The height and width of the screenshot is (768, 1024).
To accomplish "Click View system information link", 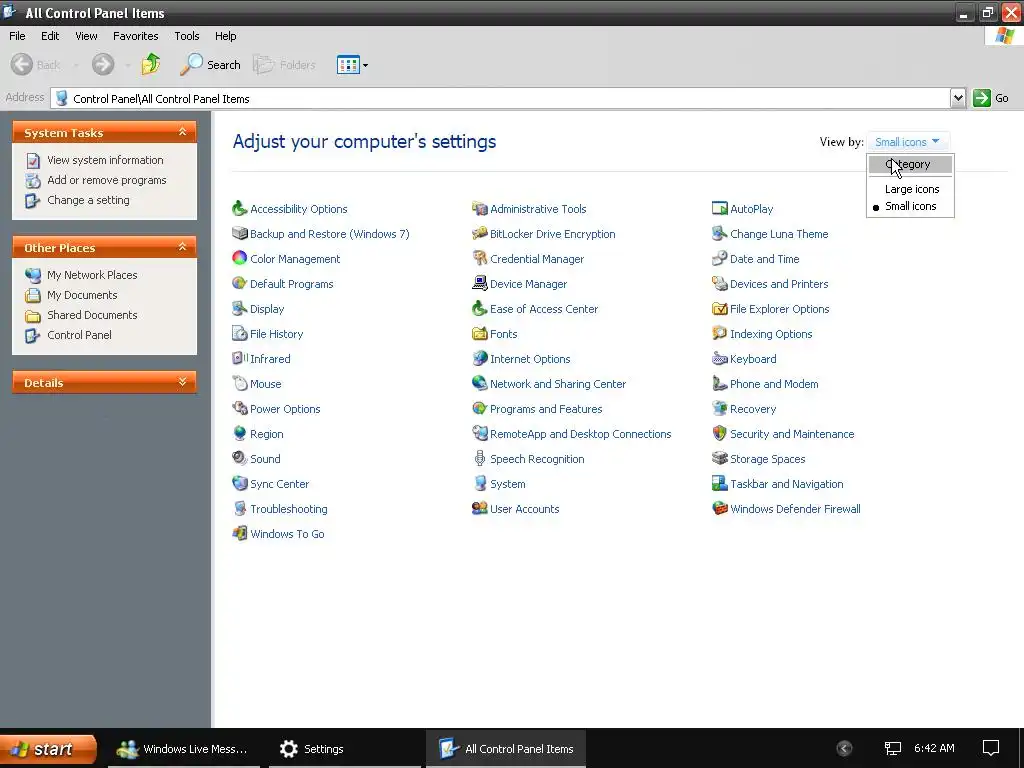I will pyautogui.click(x=105, y=160).
